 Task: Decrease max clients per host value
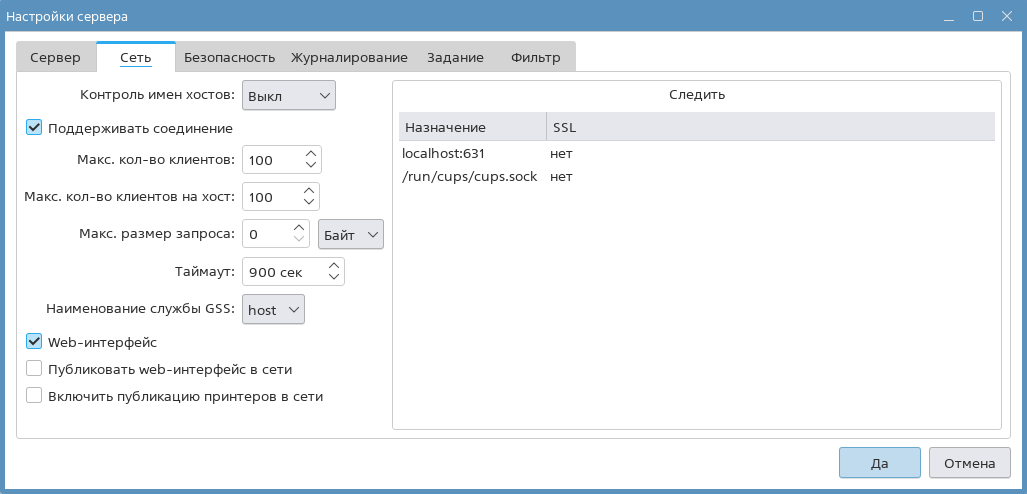309,203
